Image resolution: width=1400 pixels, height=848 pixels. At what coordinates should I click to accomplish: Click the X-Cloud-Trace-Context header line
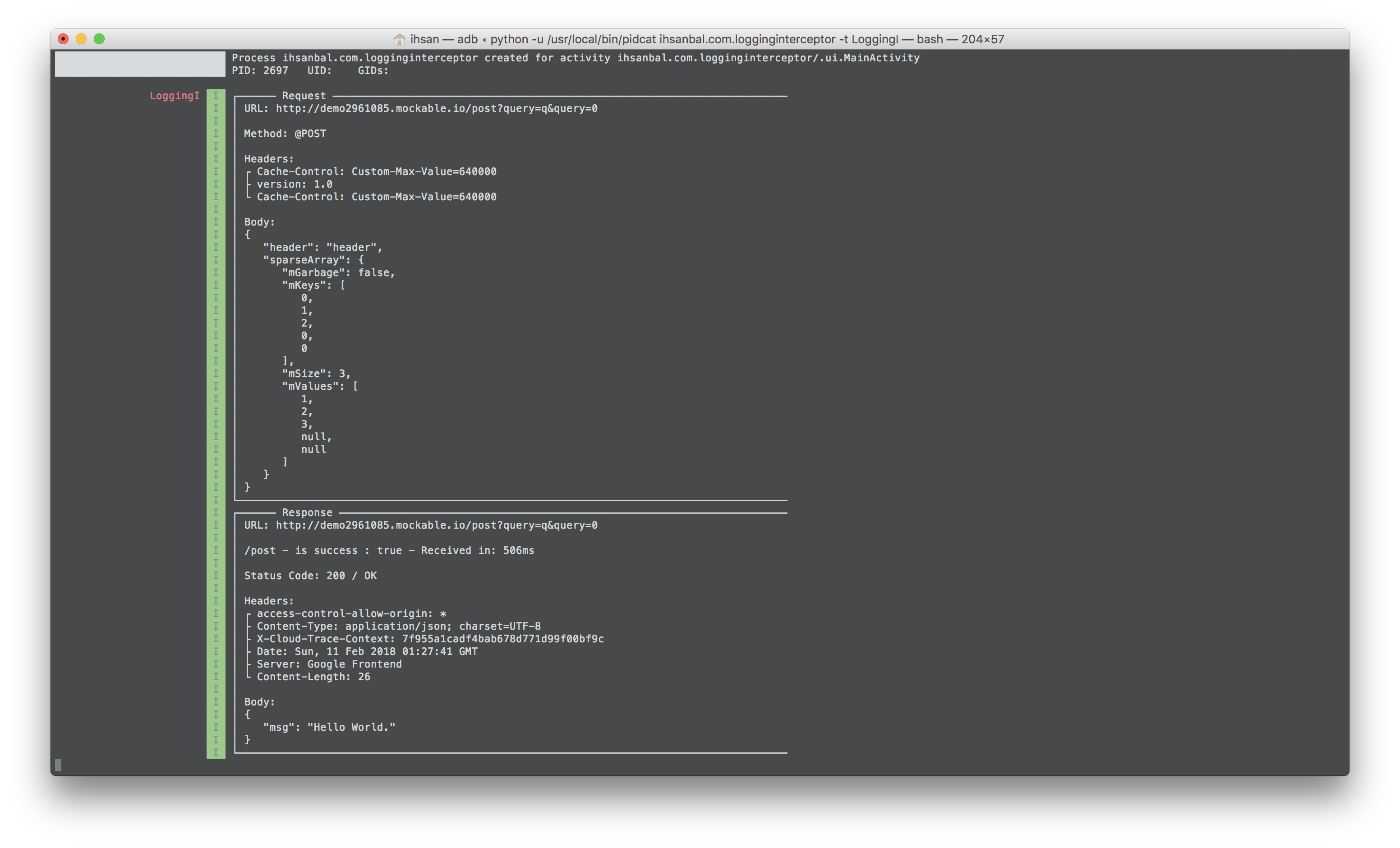click(x=430, y=639)
